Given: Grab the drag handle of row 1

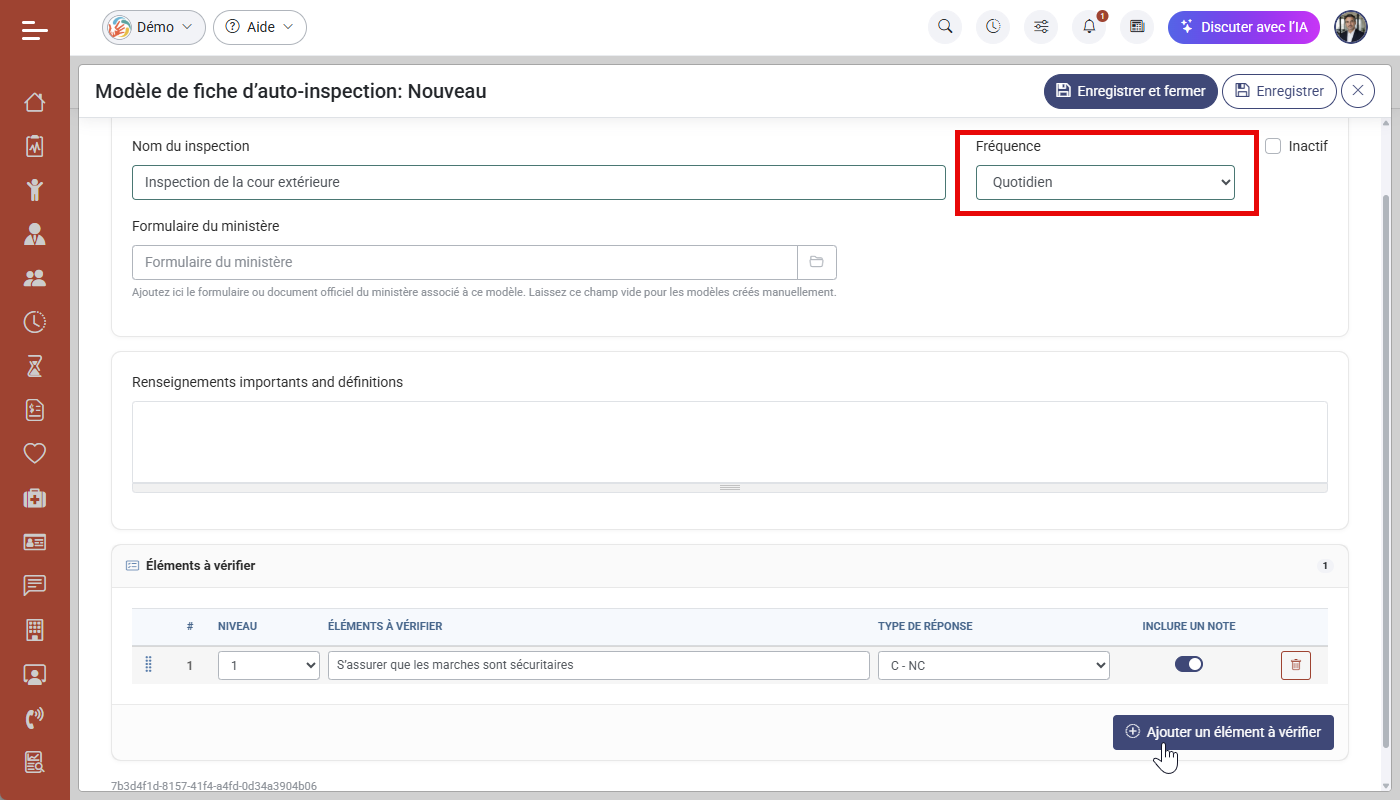Looking at the screenshot, I should 148,665.
